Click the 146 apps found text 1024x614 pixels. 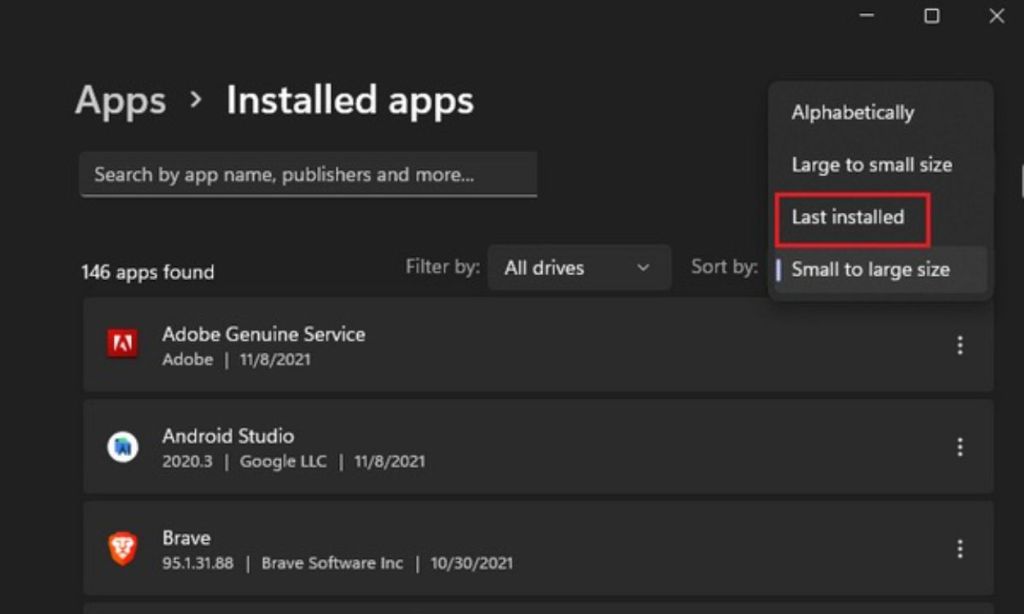coord(148,272)
